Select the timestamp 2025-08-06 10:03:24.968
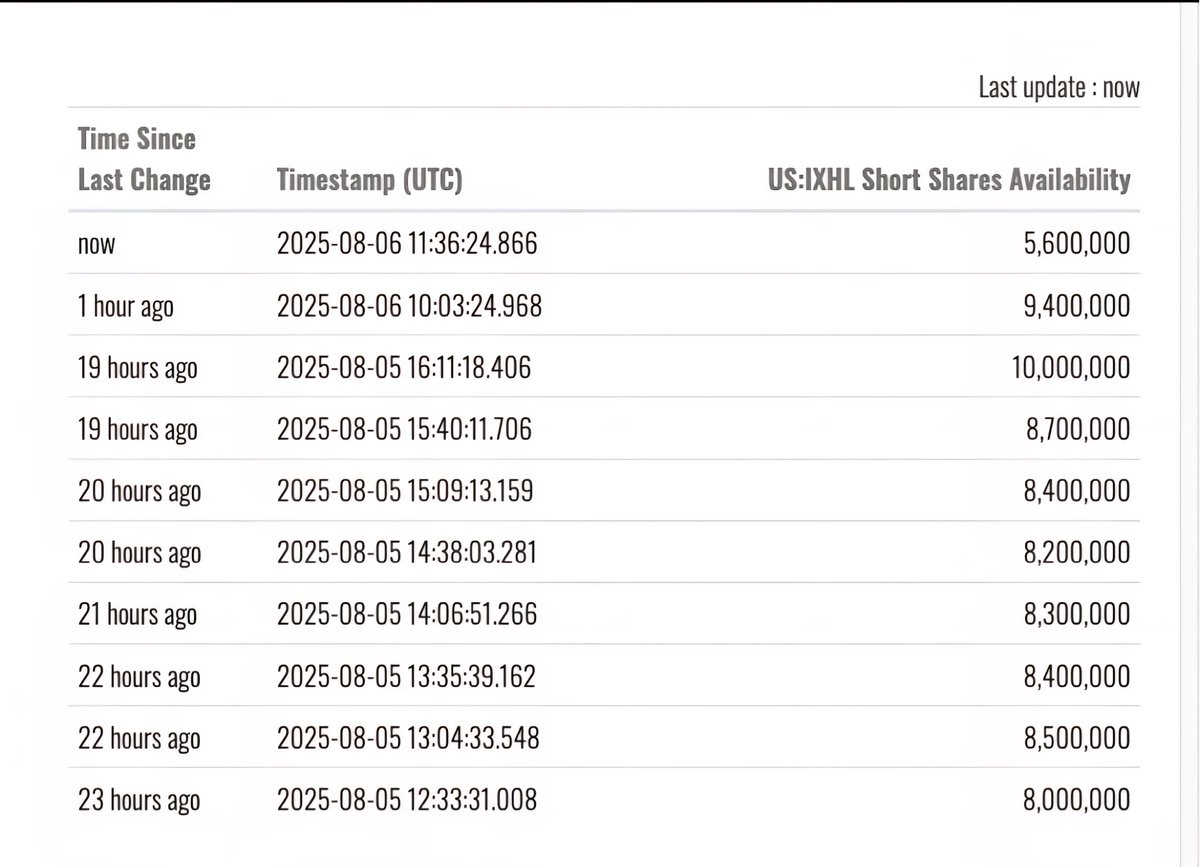Screen dimensions: 1200x867 click(410, 305)
